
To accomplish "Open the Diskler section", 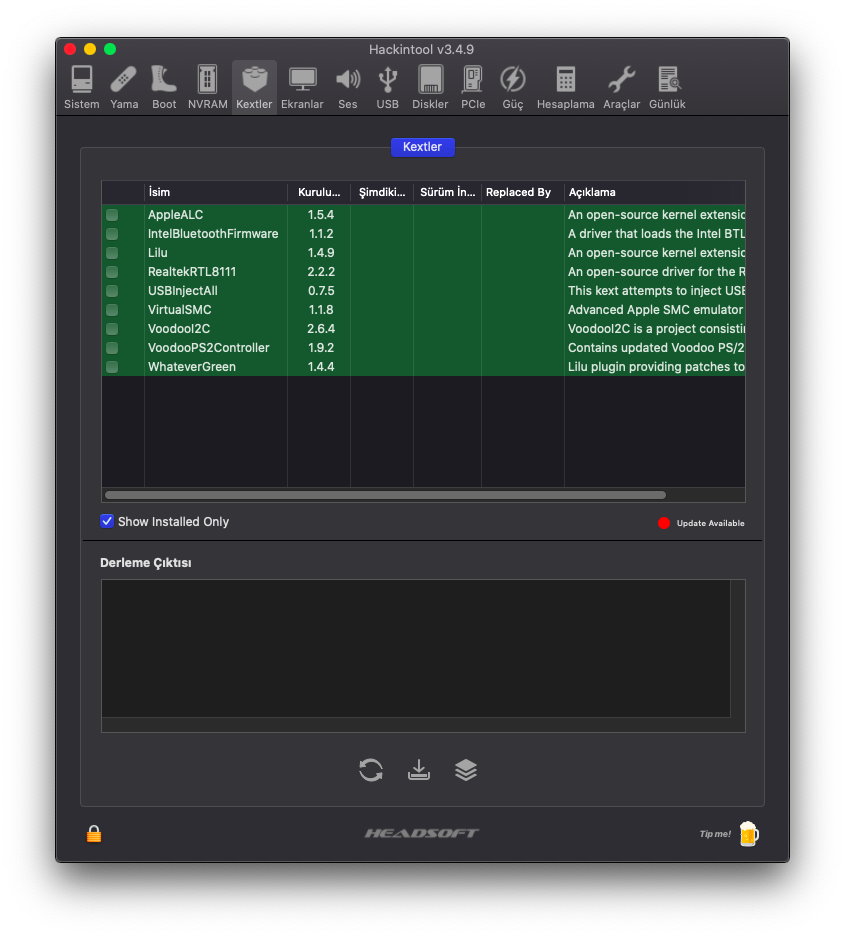I will (430, 87).
